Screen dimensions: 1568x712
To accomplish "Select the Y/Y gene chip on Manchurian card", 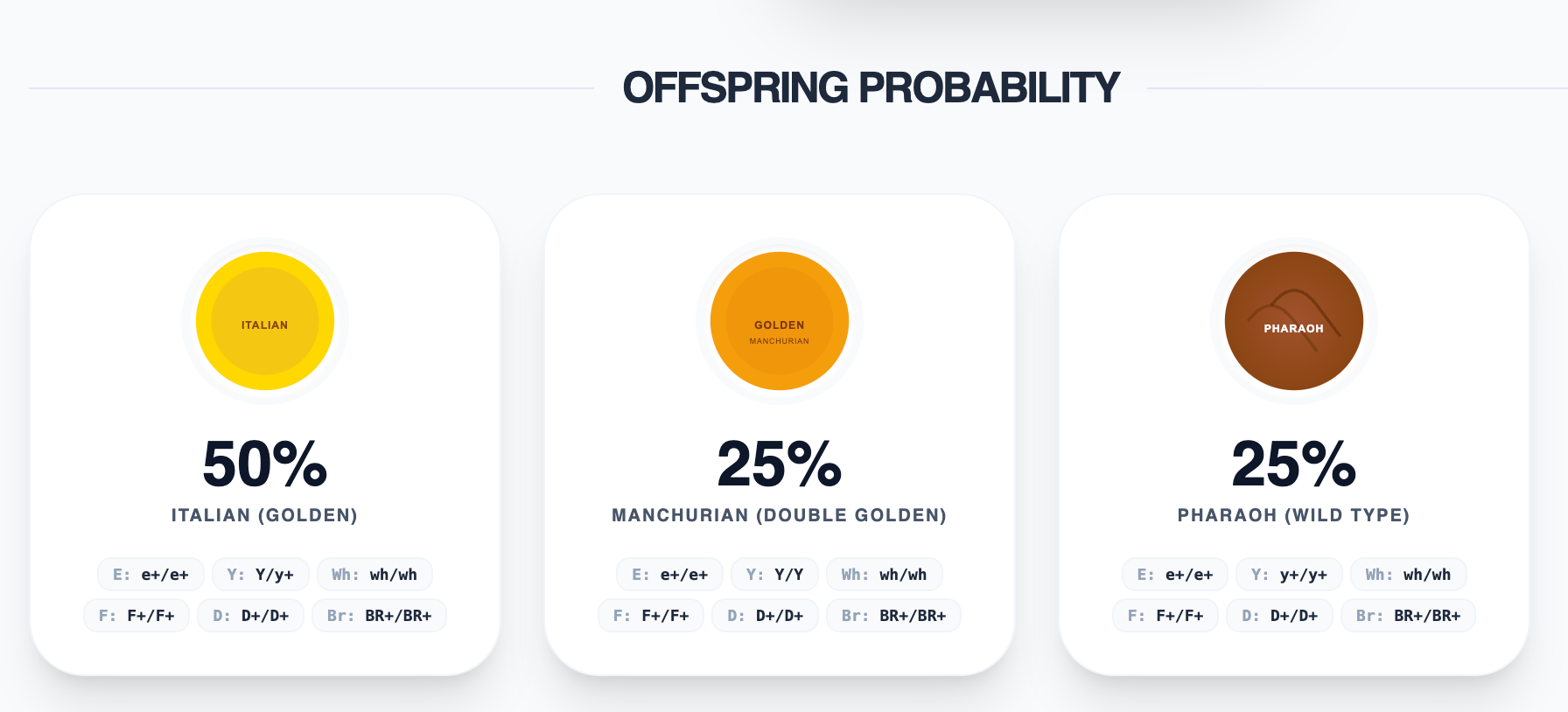I will pos(774,575).
